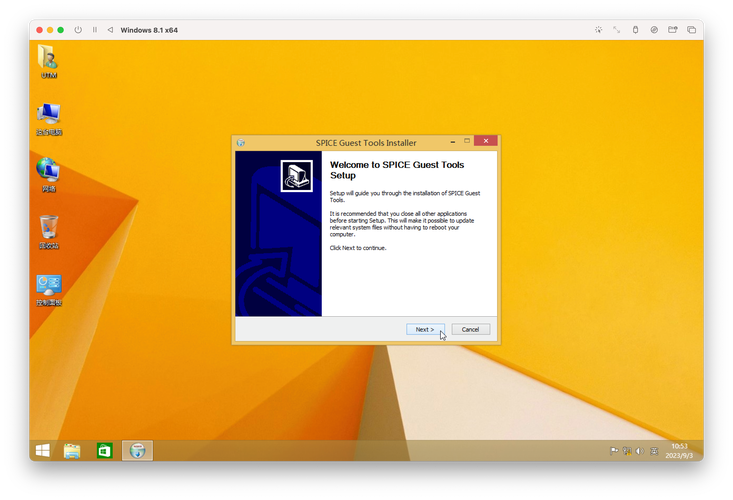Toggle mouse cursor capture in the UTM toolbar
This screenshot has width=733, height=500.
598,30
